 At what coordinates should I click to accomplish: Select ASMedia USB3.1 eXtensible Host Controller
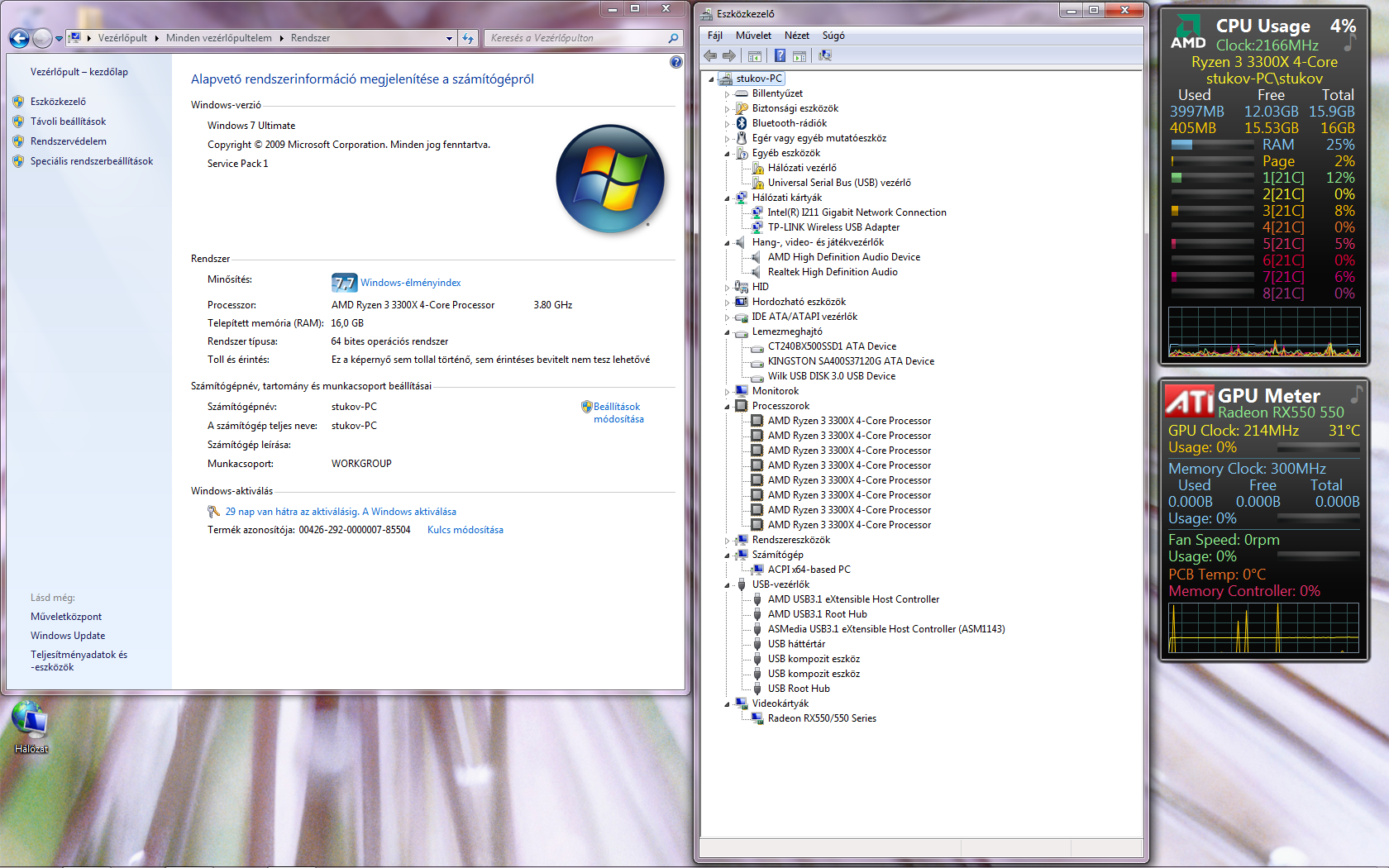click(x=886, y=629)
